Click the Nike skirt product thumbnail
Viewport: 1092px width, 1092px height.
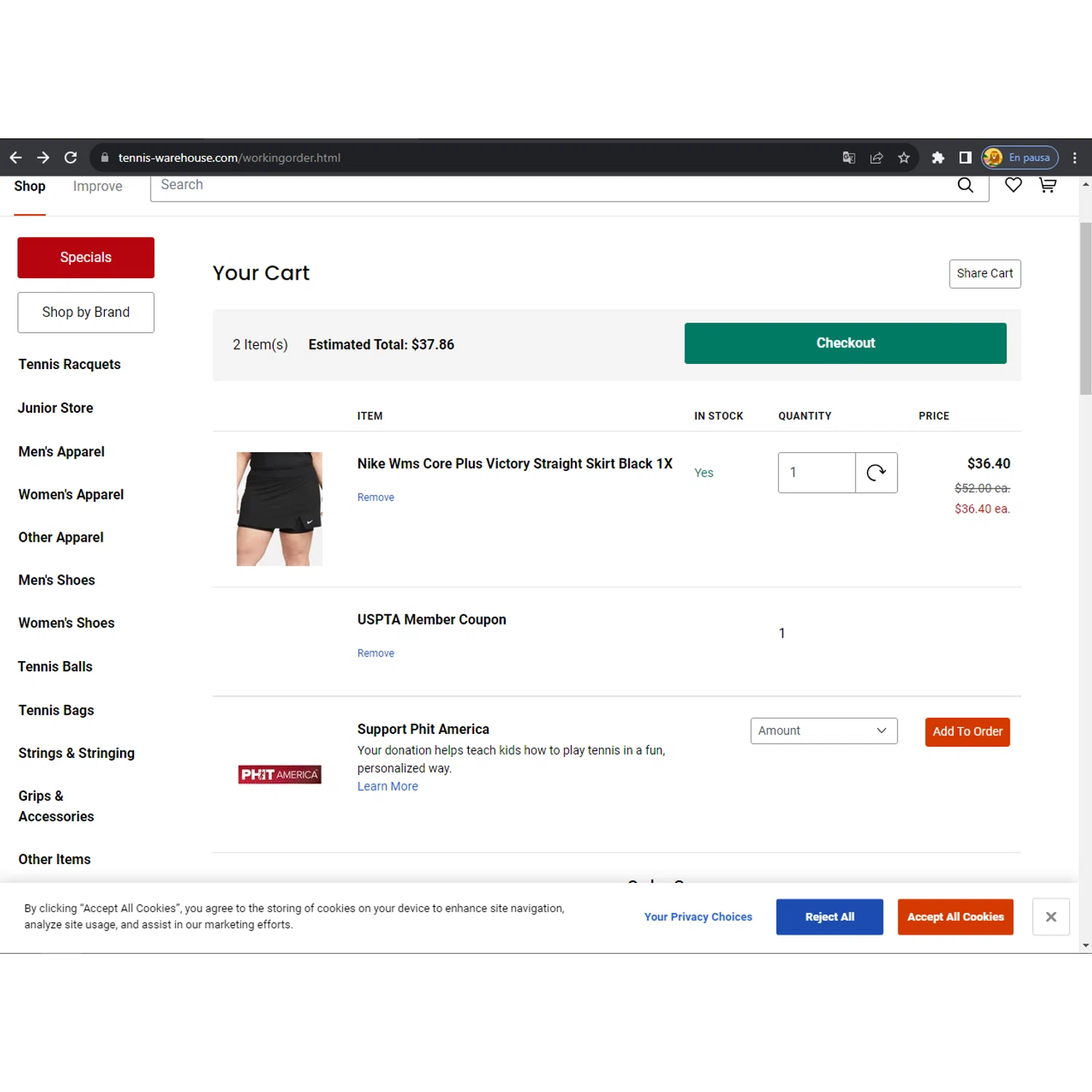coord(279,509)
